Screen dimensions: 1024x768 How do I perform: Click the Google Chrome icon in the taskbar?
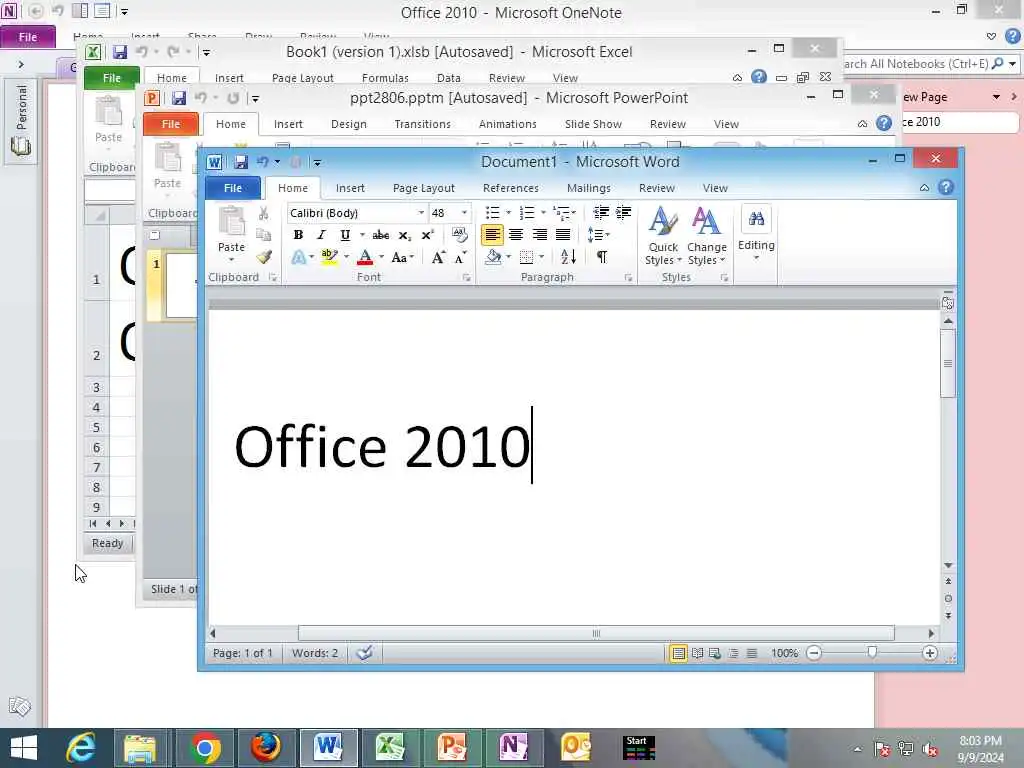click(205, 747)
